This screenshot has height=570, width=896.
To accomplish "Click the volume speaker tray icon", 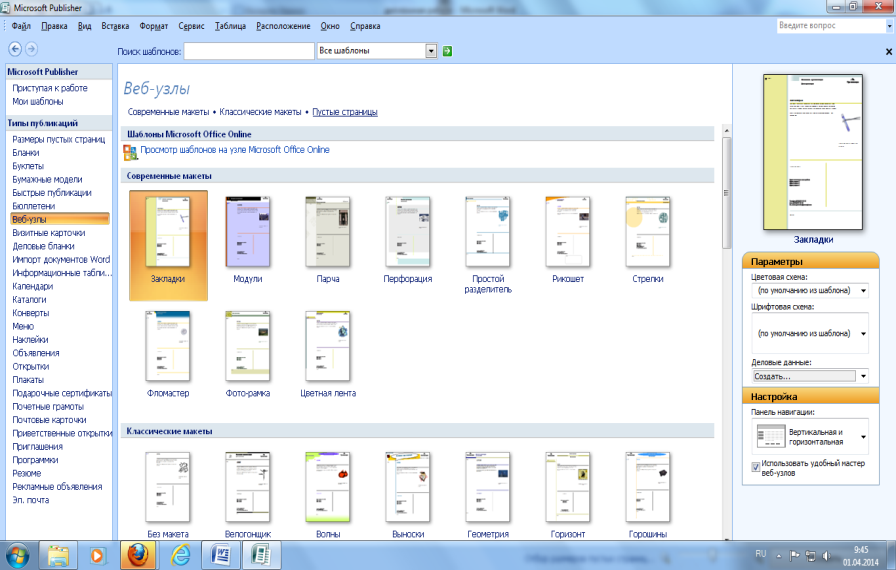I will (826, 555).
